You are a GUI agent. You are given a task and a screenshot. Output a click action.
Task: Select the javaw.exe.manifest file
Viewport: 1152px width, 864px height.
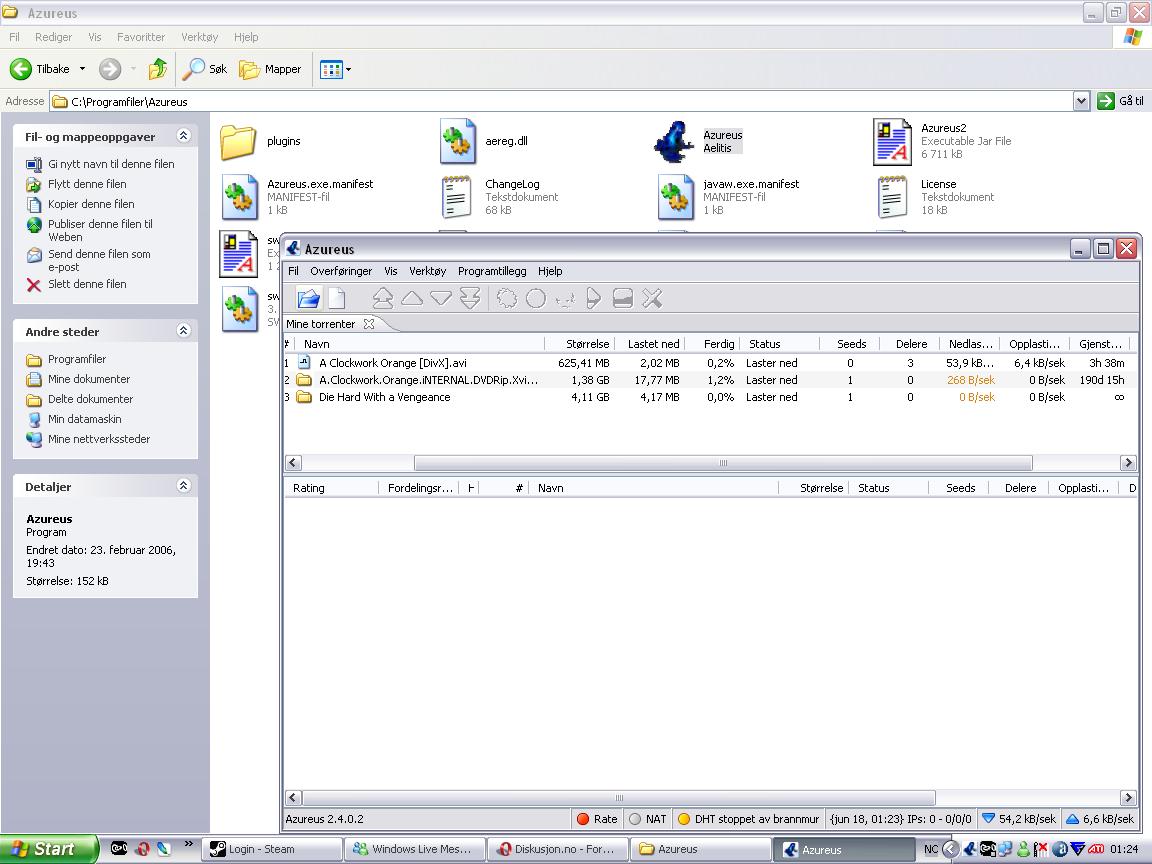[x=729, y=197]
